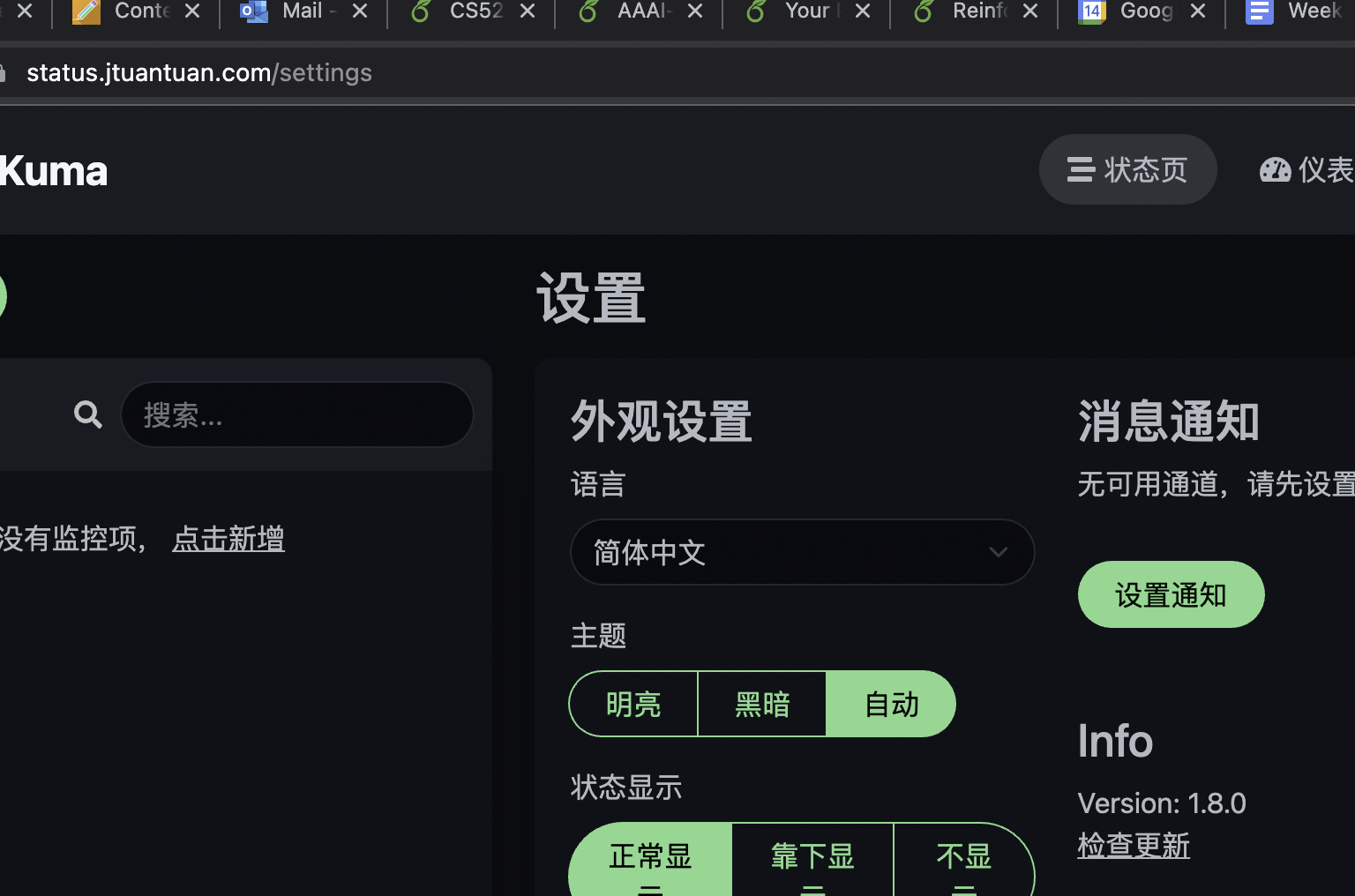1355x896 pixels.
Task: Click the 检查更新 check update link
Action: 1134,846
